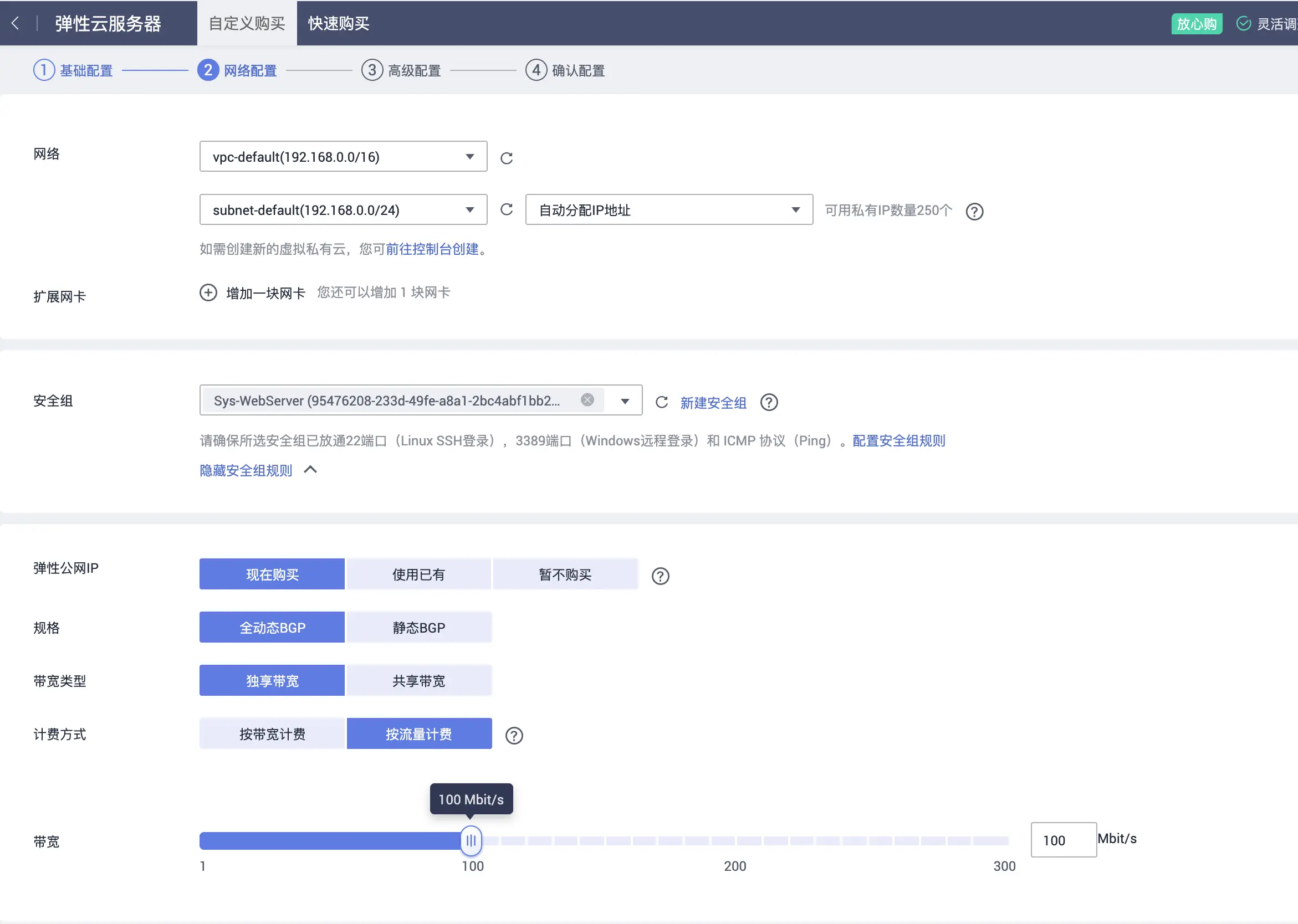Switch to the 快速购买 tab
Image resolution: width=1298 pixels, height=924 pixels.
(x=338, y=23)
